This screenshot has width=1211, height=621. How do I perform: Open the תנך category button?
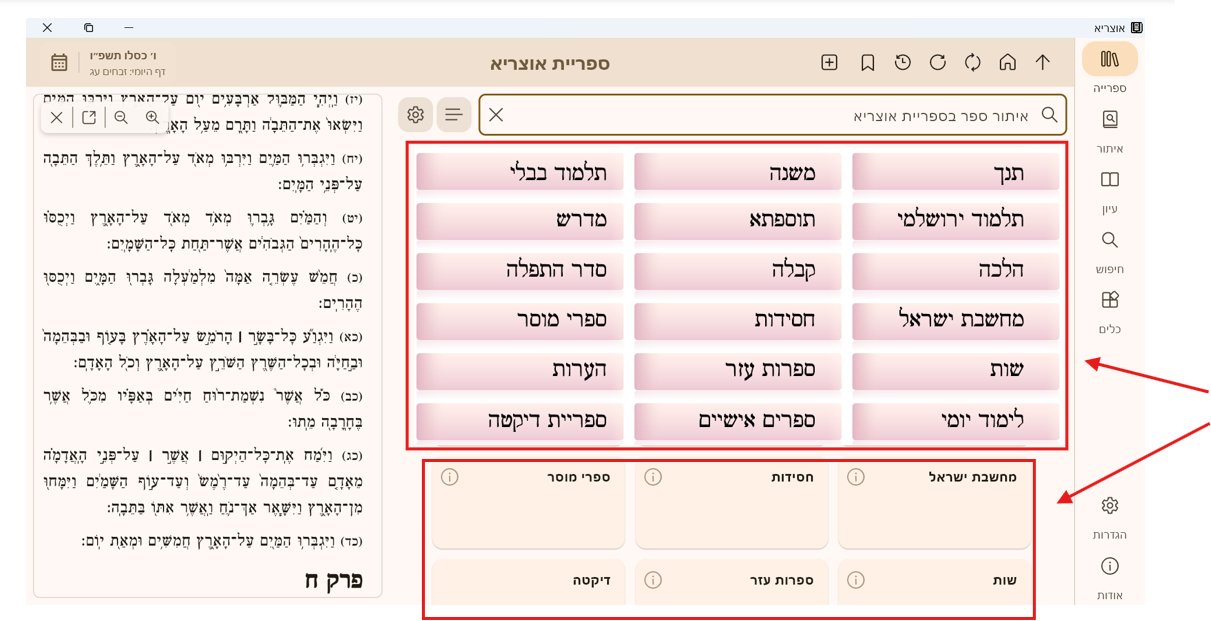click(x=955, y=171)
